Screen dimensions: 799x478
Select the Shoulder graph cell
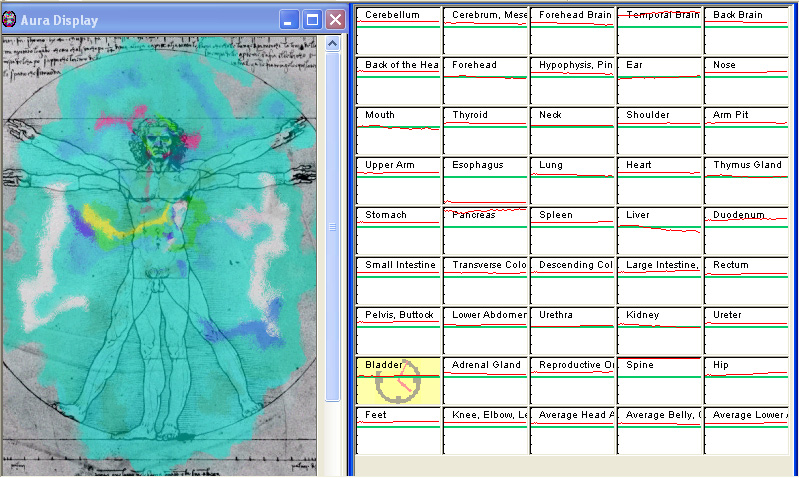tap(659, 130)
